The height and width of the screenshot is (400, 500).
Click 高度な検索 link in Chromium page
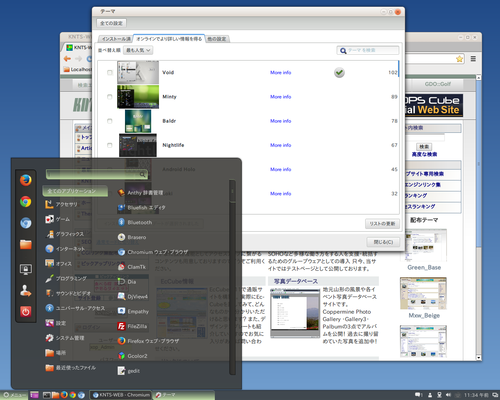424,154
